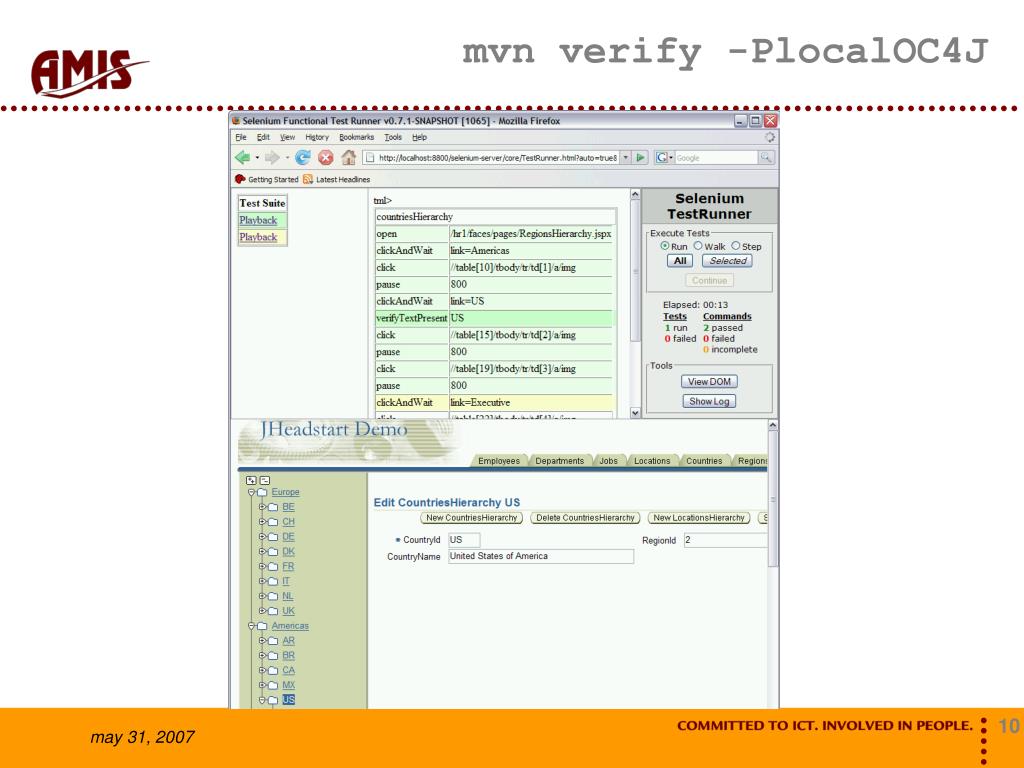Click the Google search input box

click(x=716, y=157)
